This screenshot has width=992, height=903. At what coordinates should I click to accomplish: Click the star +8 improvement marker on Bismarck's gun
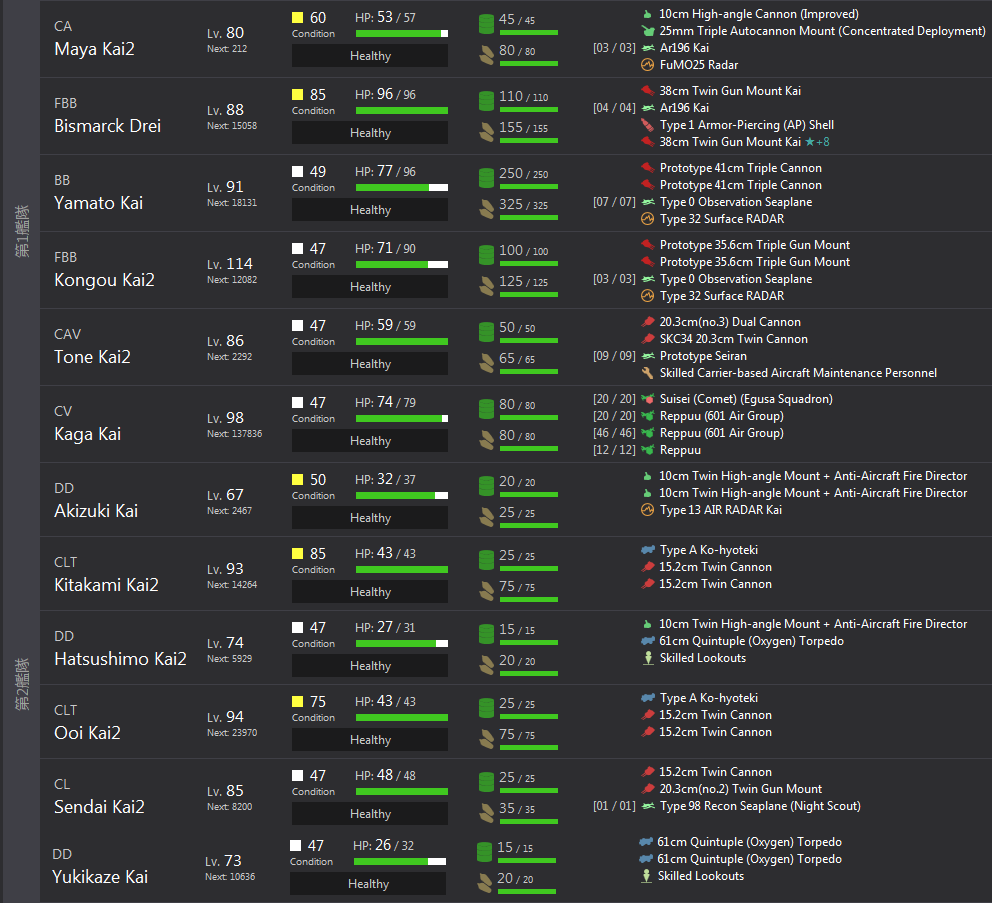click(x=817, y=142)
